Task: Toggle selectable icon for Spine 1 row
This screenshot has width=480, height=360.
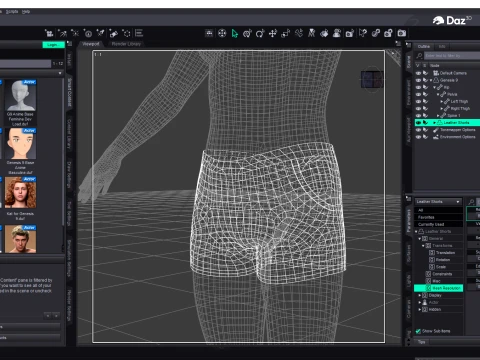Action: pos(425,115)
